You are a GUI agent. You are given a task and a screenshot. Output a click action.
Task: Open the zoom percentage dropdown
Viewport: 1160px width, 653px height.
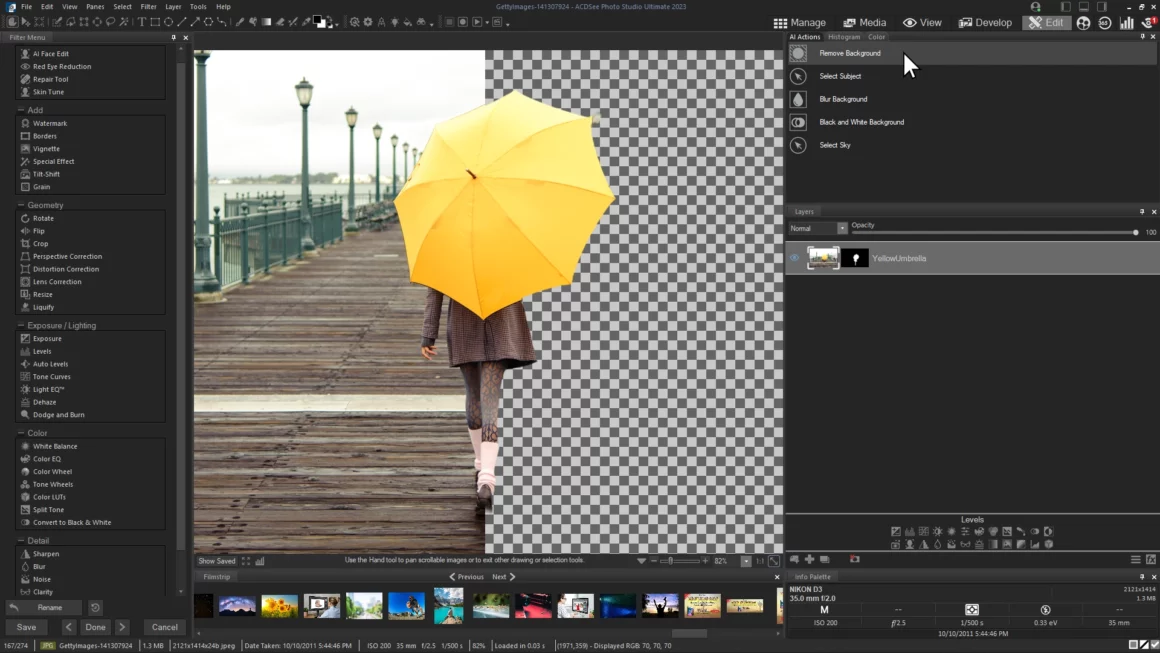pyautogui.click(x=746, y=561)
